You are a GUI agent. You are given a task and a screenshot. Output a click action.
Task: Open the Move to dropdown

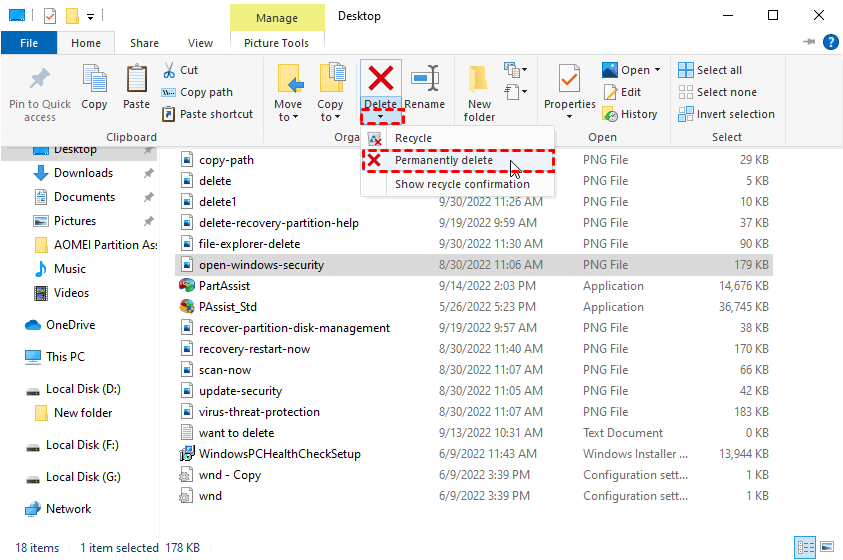coord(288,92)
